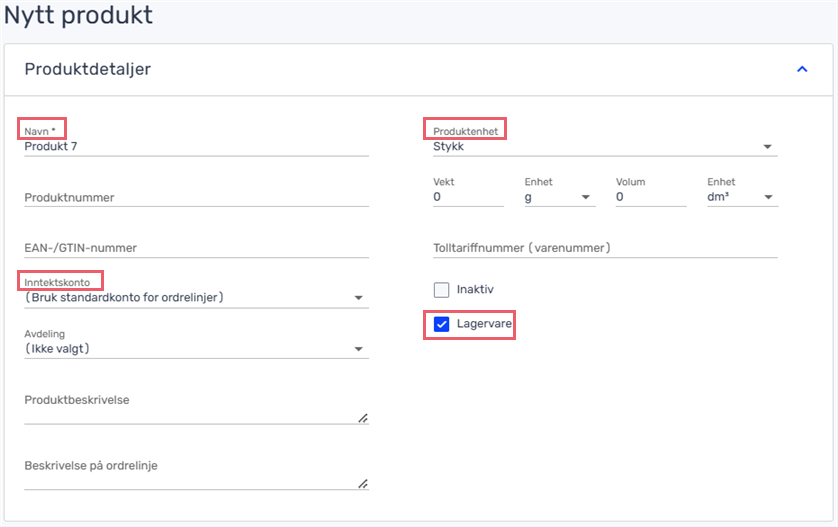838x527 pixels.
Task: Collapse the Produktdetaljer section chevron
Action: (802, 69)
